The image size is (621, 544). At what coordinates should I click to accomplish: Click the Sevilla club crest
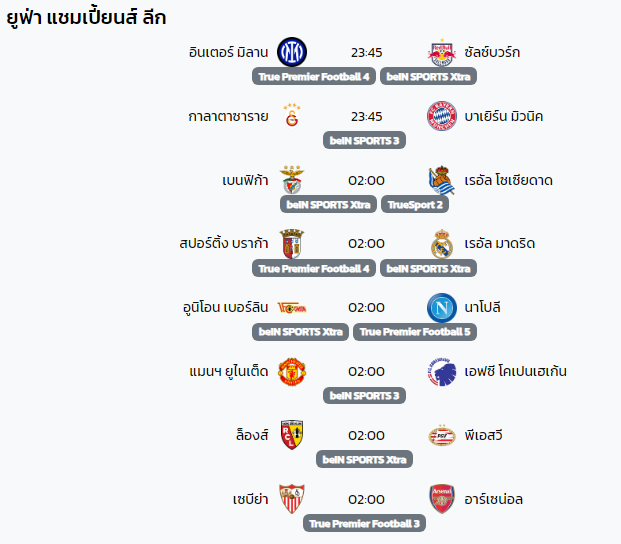click(292, 498)
